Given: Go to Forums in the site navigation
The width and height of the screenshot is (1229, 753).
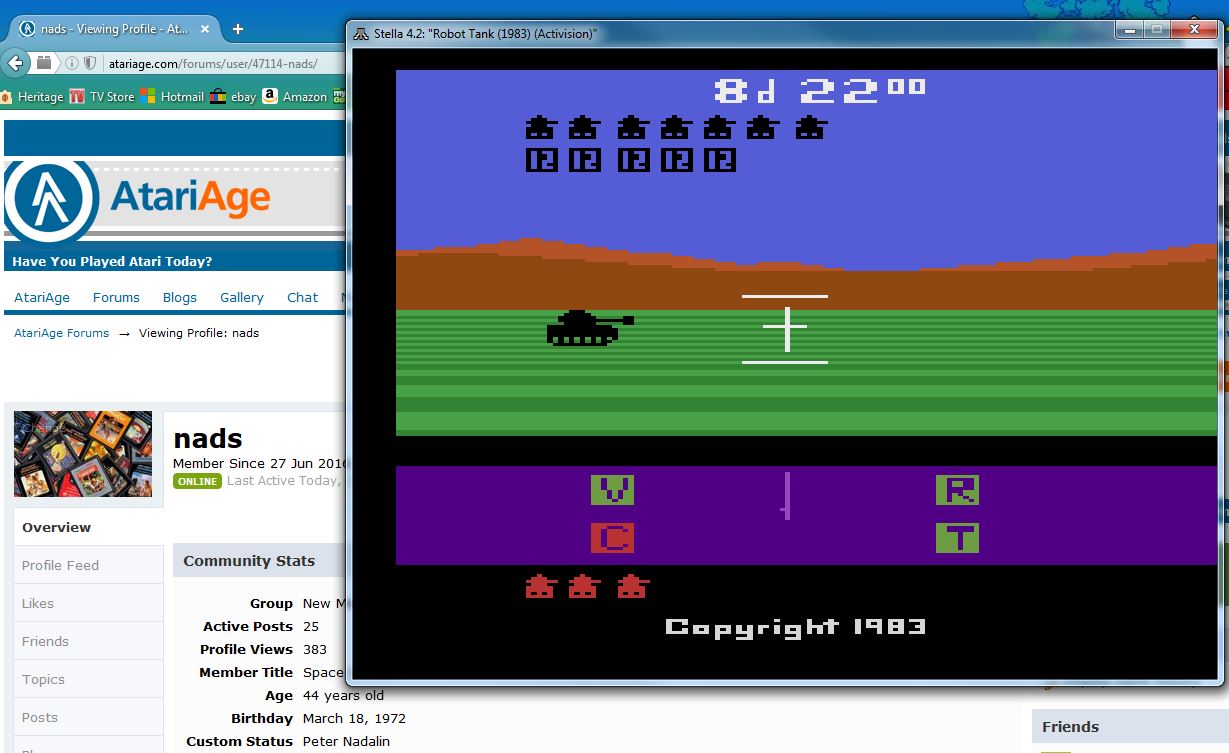Looking at the screenshot, I should pos(116,297).
